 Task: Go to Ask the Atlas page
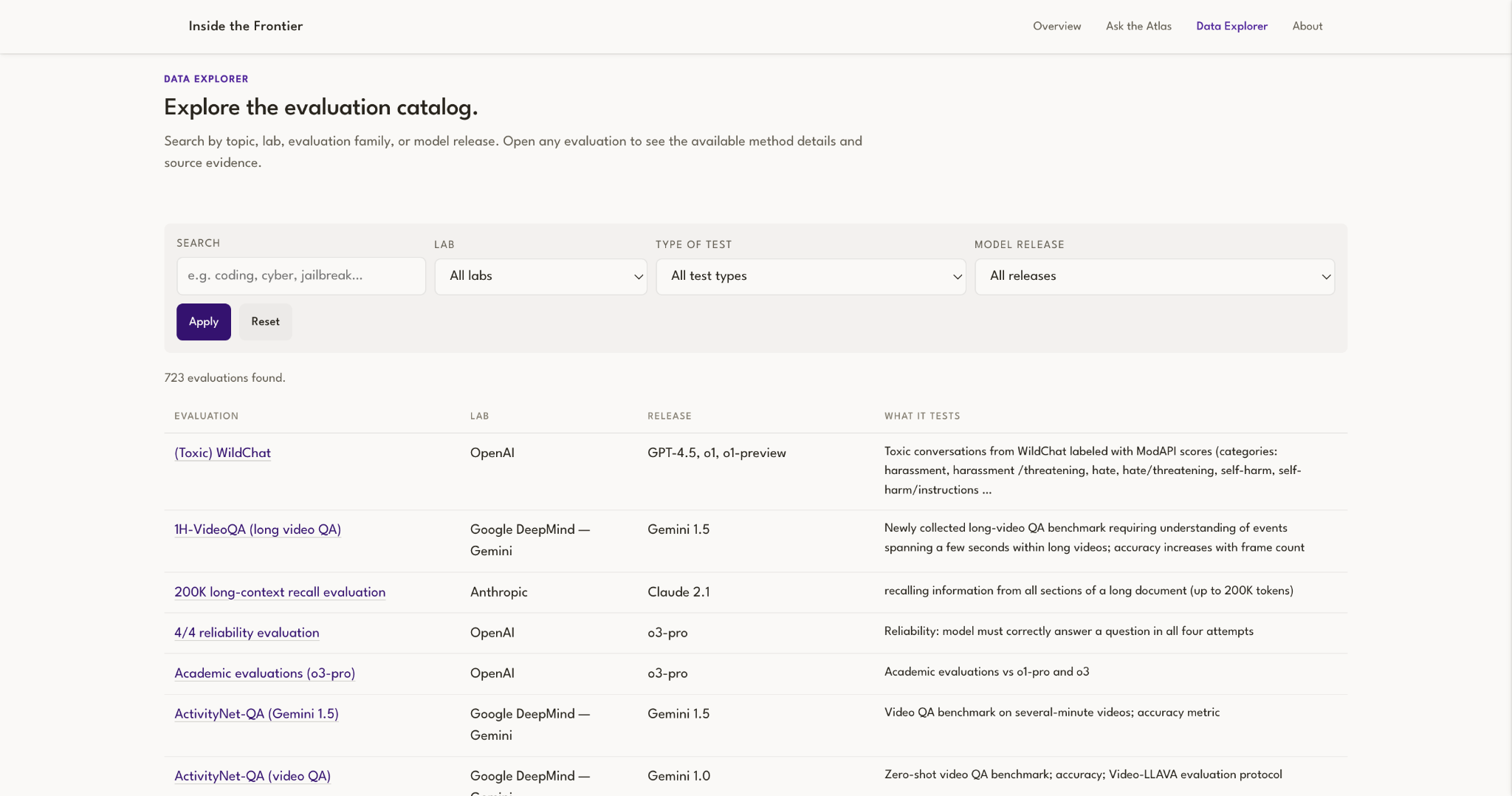1138,26
